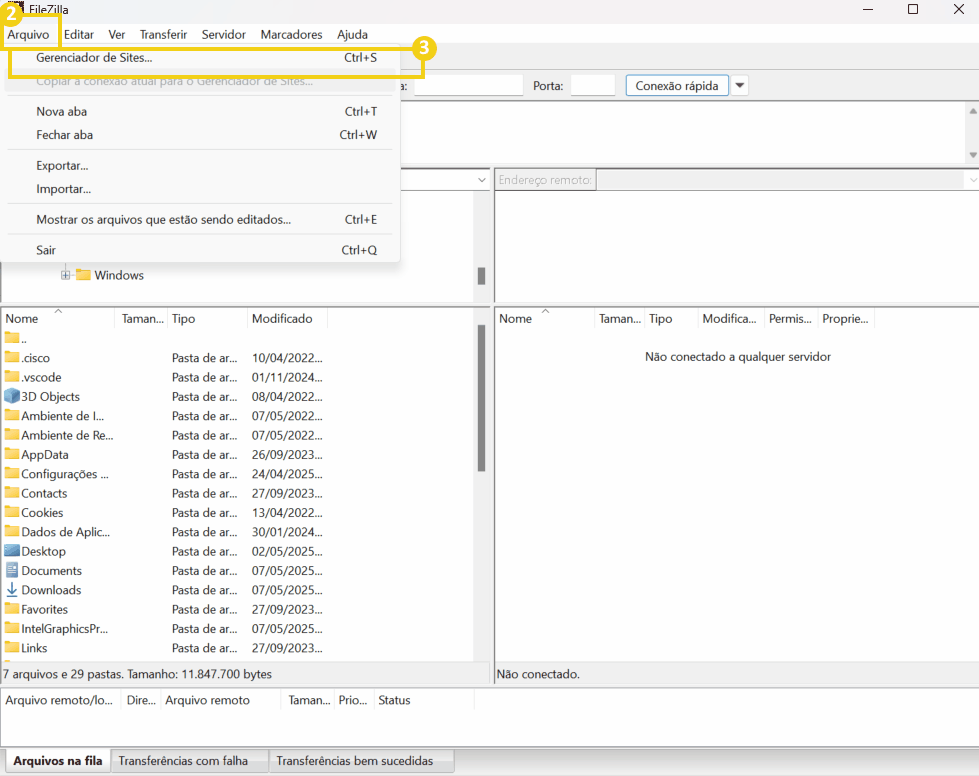Screen dimensions: 979x776
Task: Switch to Transferências bem sucedidas tab
Action: point(362,760)
